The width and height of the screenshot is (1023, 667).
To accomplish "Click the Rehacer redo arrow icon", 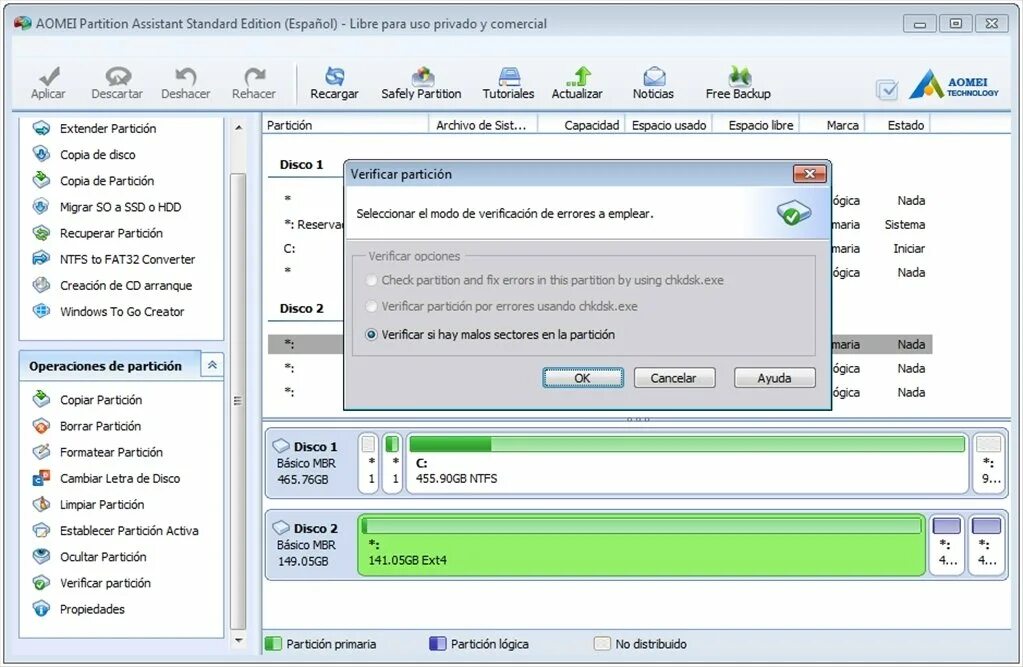I will click(x=254, y=83).
